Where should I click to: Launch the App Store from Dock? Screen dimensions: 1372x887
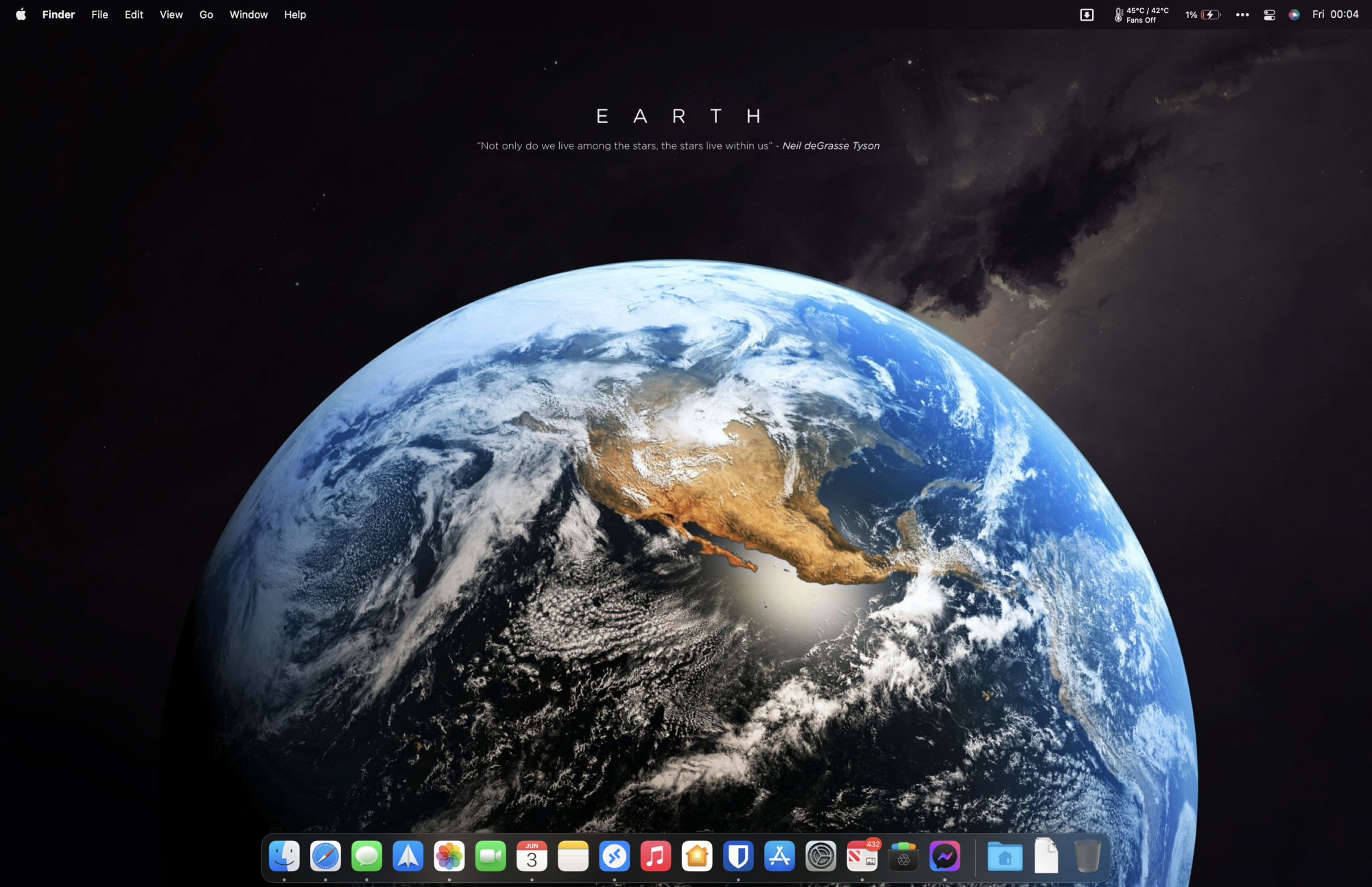coord(779,856)
